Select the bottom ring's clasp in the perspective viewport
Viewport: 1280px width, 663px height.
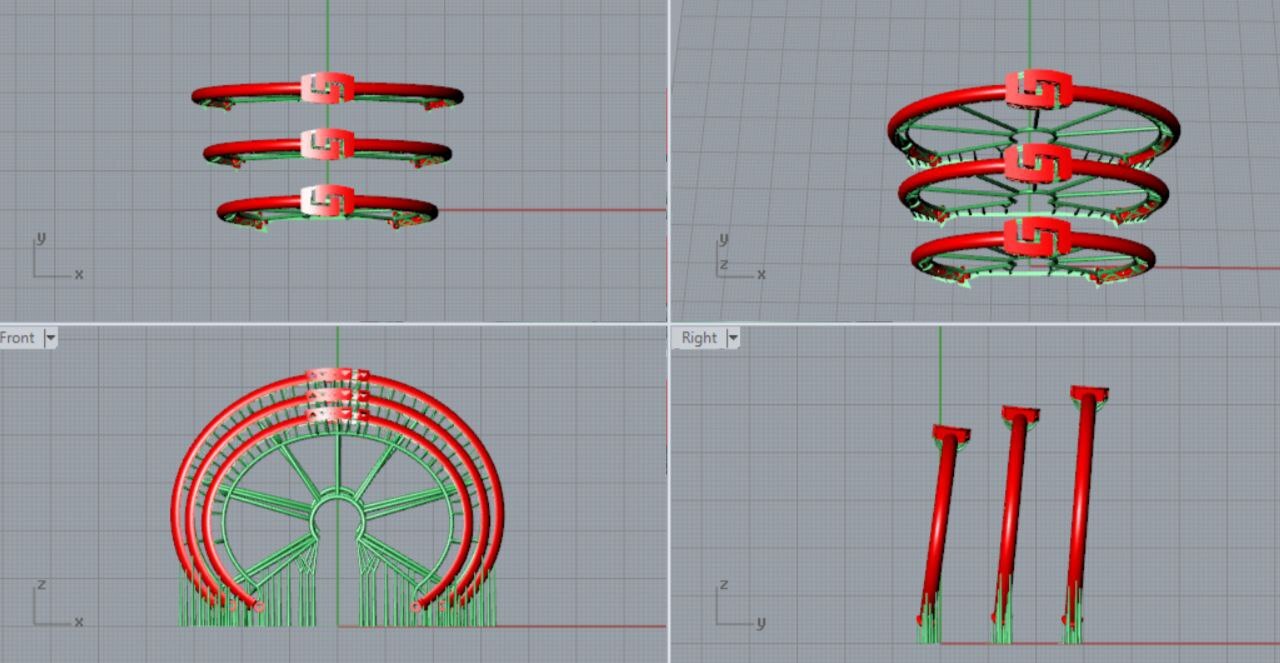[x=1037, y=237]
